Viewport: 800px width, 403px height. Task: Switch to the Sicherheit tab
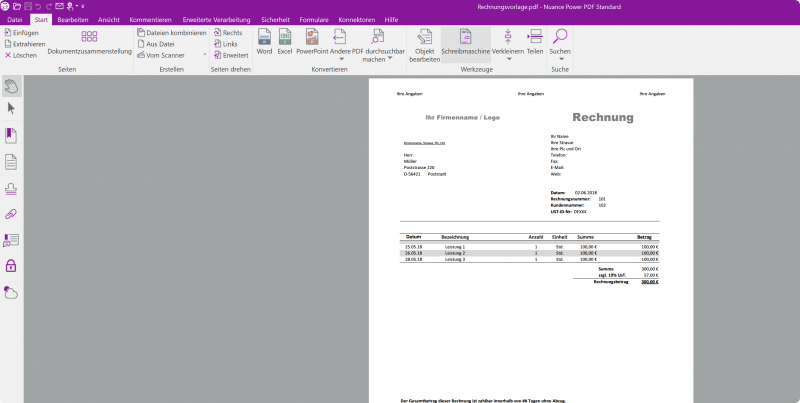276,20
